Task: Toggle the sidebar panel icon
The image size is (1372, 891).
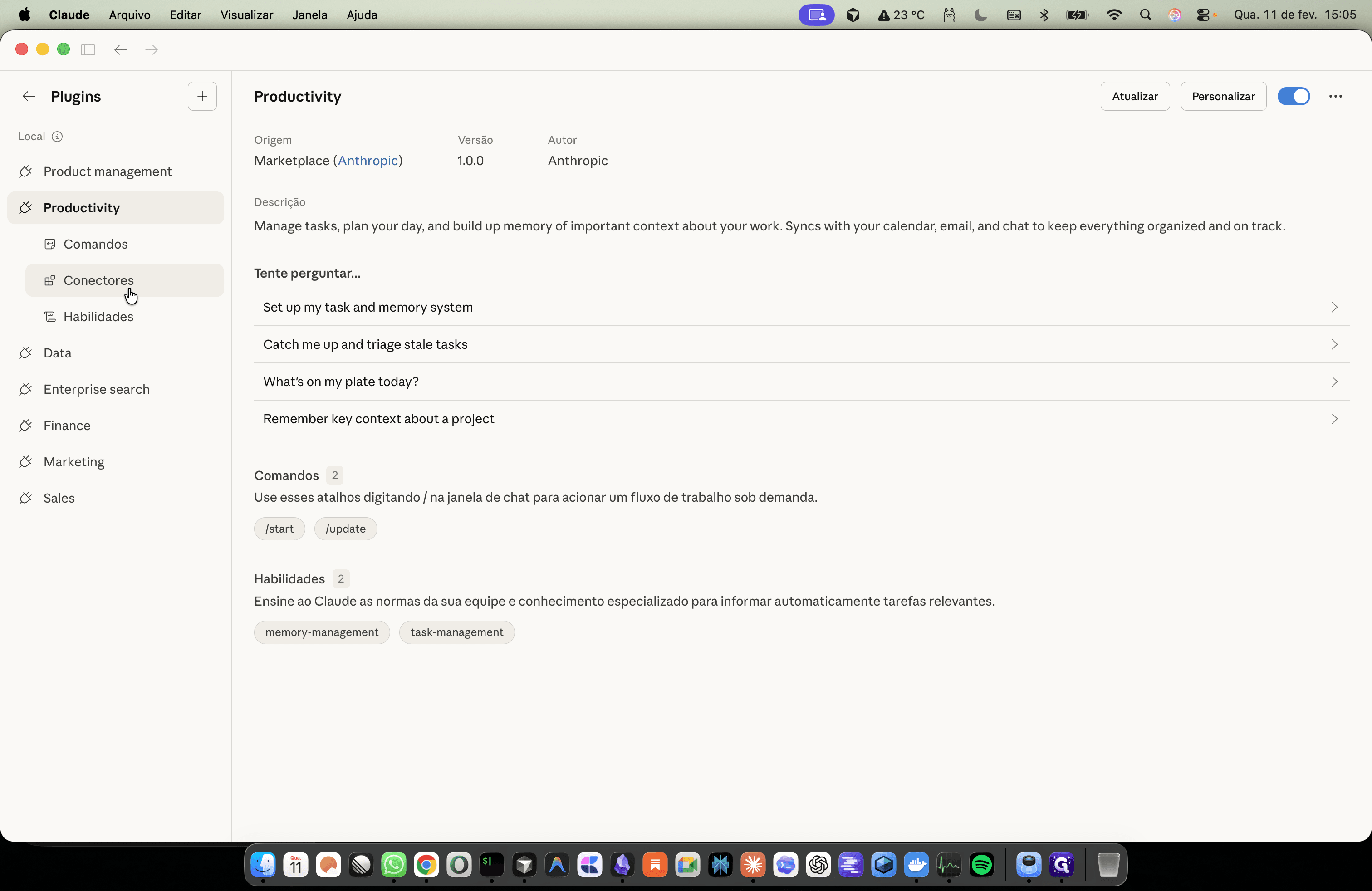Action: pos(88,49)
